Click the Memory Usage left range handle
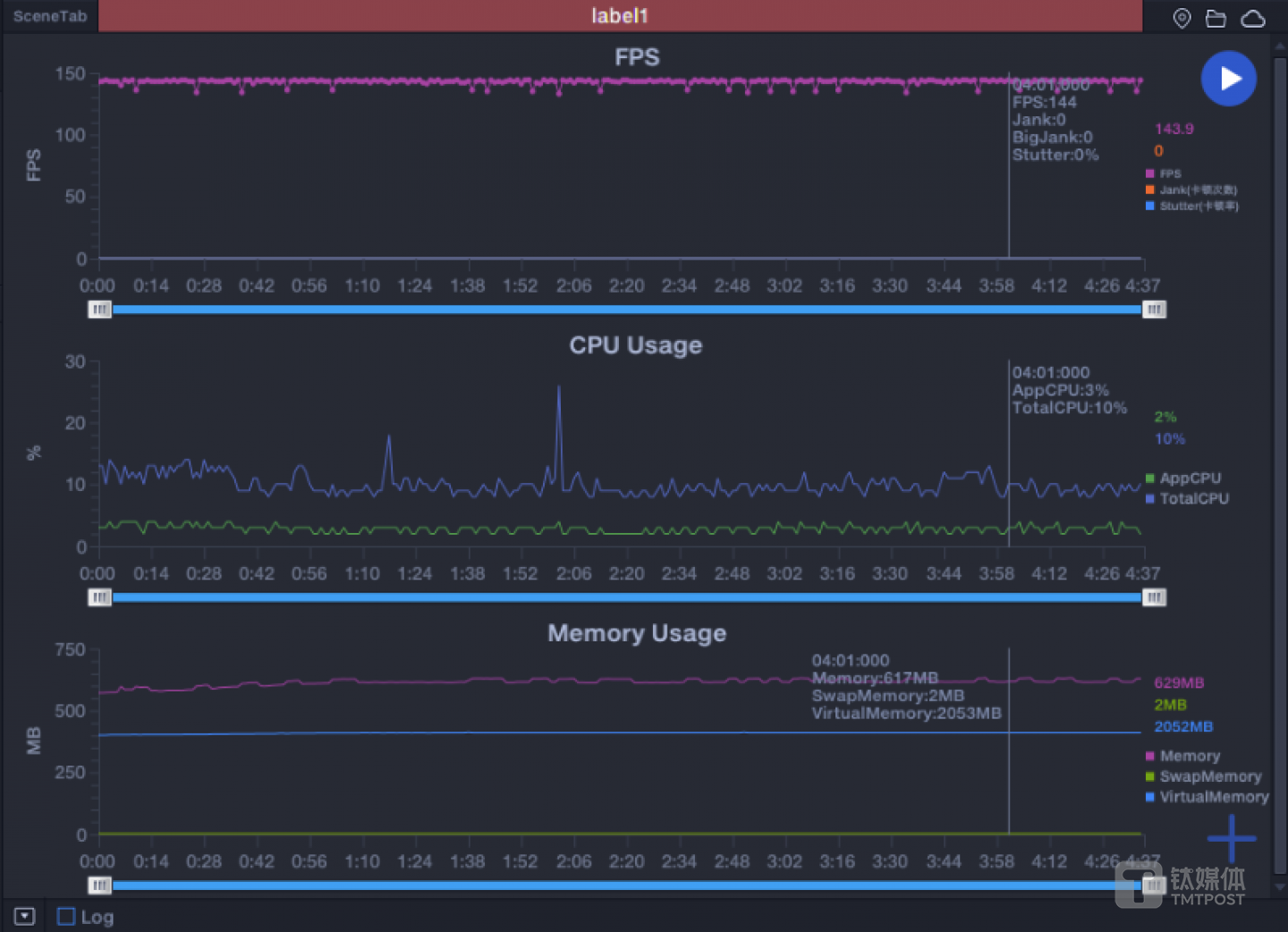Image resolution: width=1288 pixels, height=932 pixels. tap(99, 885)
